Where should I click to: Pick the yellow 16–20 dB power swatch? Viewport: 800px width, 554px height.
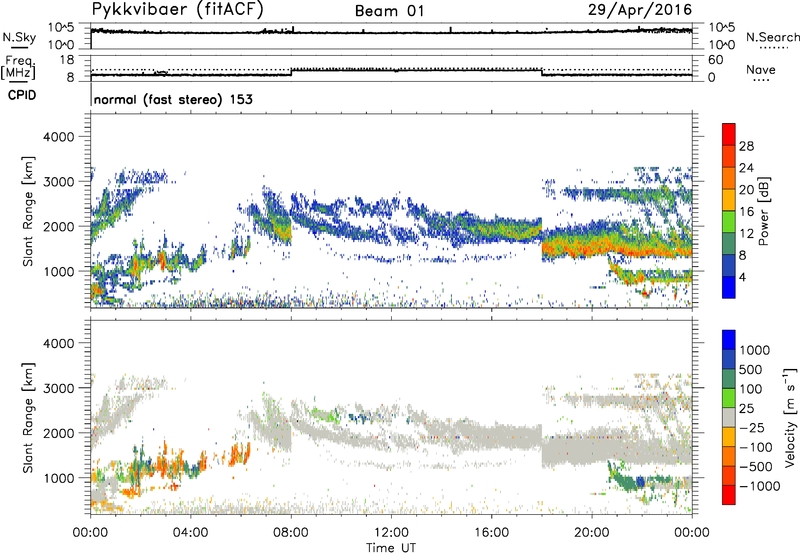click(729, 200)
